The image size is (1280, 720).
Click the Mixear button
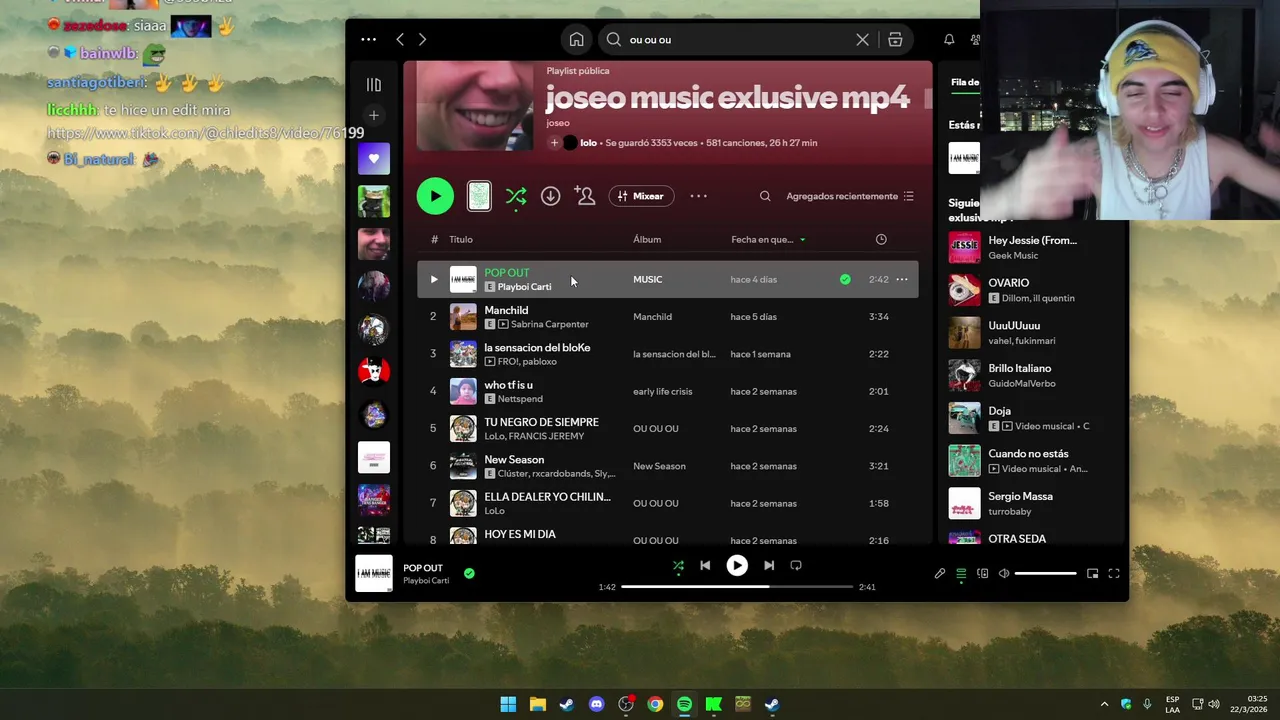tap(641, 196)
